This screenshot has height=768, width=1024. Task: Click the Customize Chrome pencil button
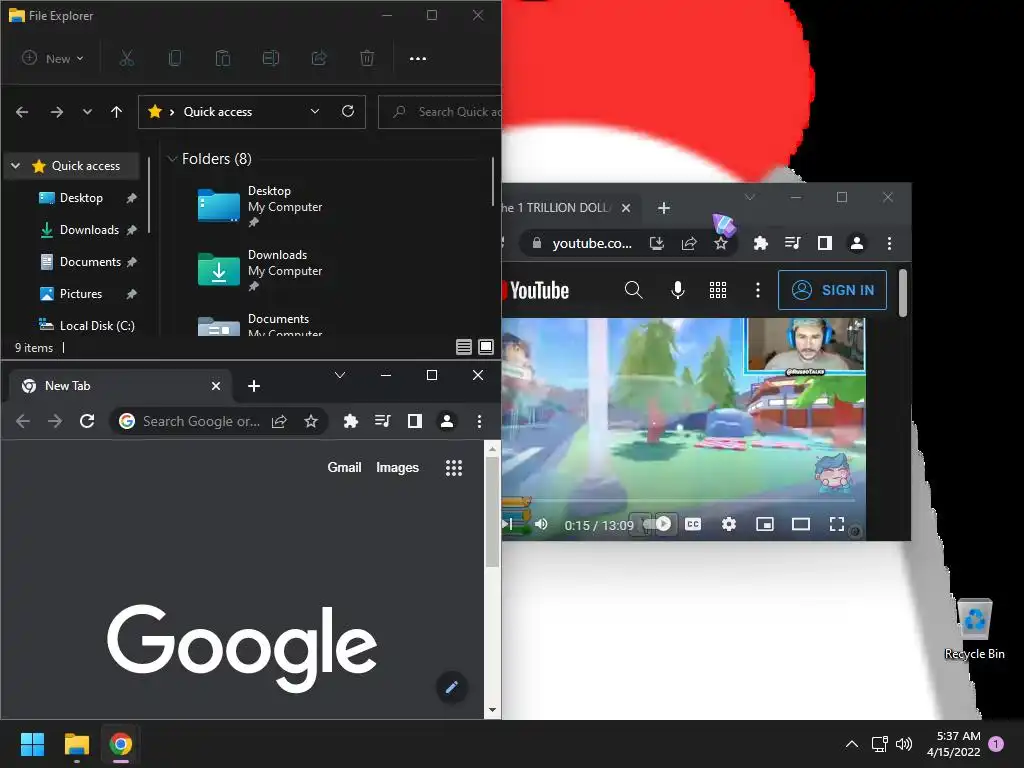point(451,687)
